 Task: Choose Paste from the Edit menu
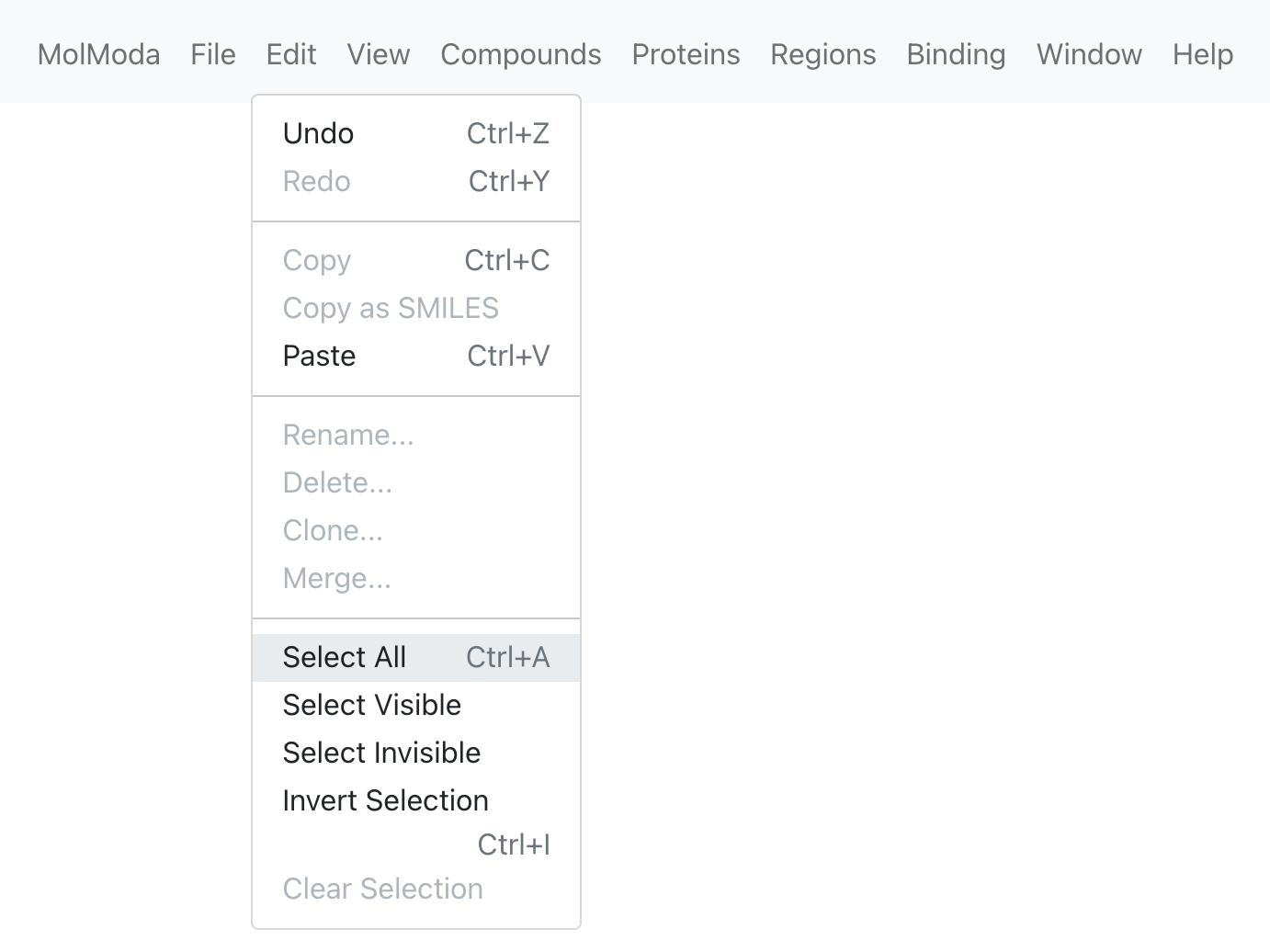[416, 357]
